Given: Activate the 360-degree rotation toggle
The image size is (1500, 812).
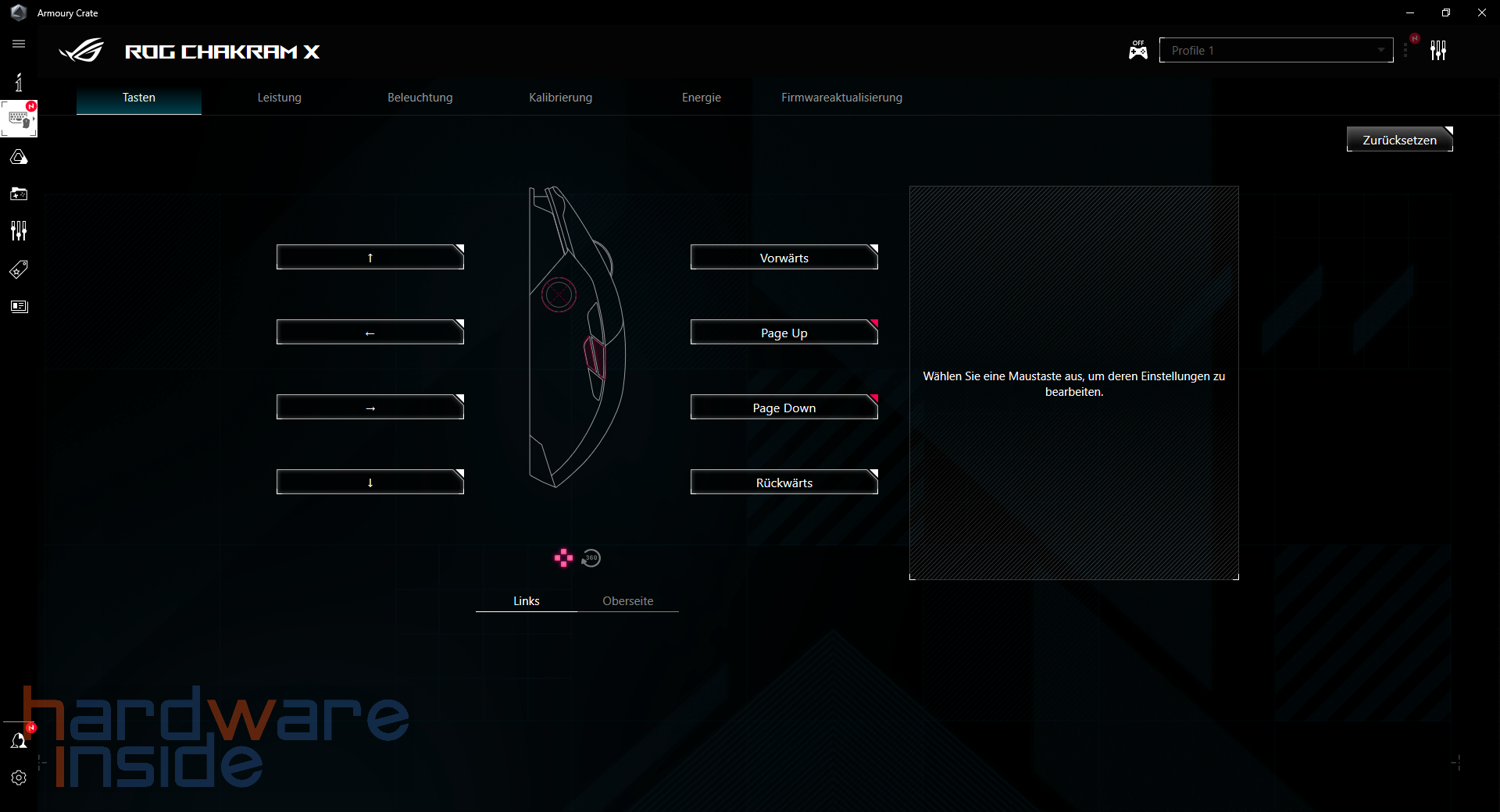Looking at the screenshot, I should coord(591,557).
